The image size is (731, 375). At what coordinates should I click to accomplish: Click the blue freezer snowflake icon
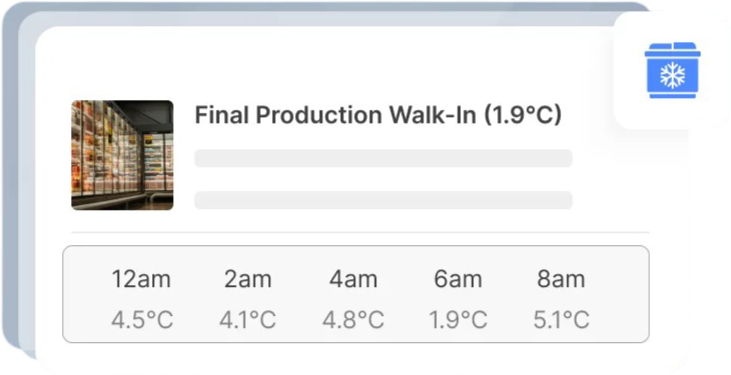click(672, 70)
